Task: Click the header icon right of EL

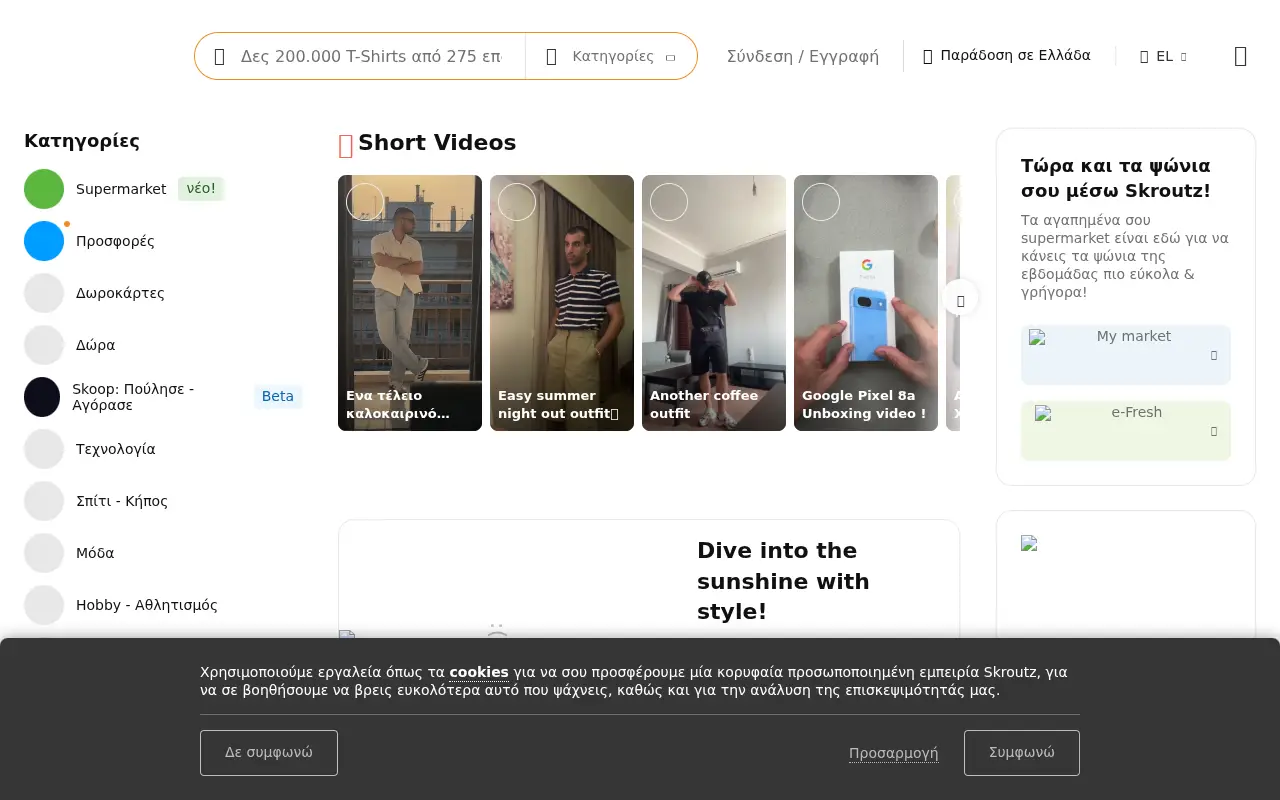Action: (x=1241, y=56)
